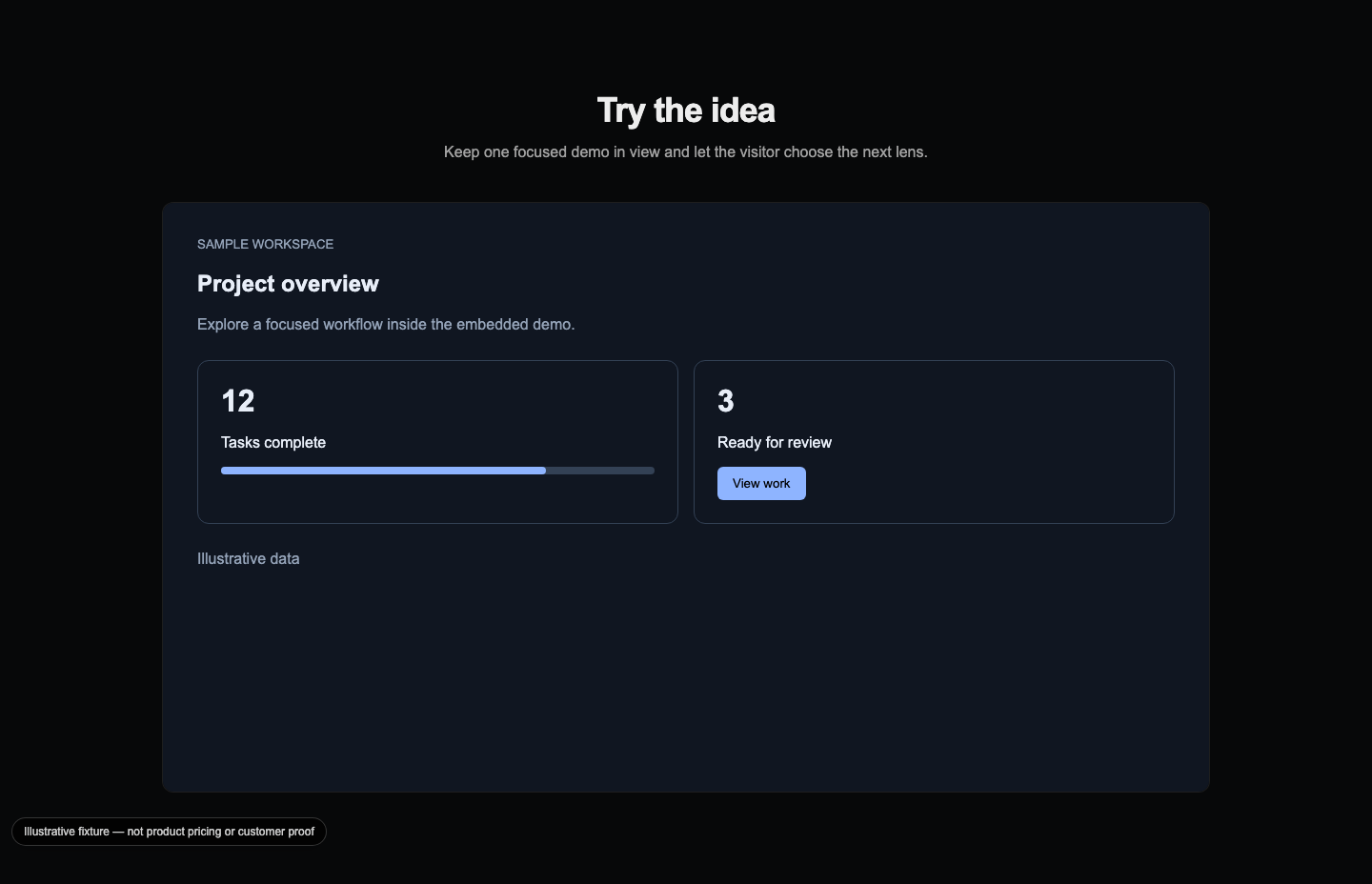Click the 'Project overview' title
The image size is (1372, 884).
(x=288, y=284)
